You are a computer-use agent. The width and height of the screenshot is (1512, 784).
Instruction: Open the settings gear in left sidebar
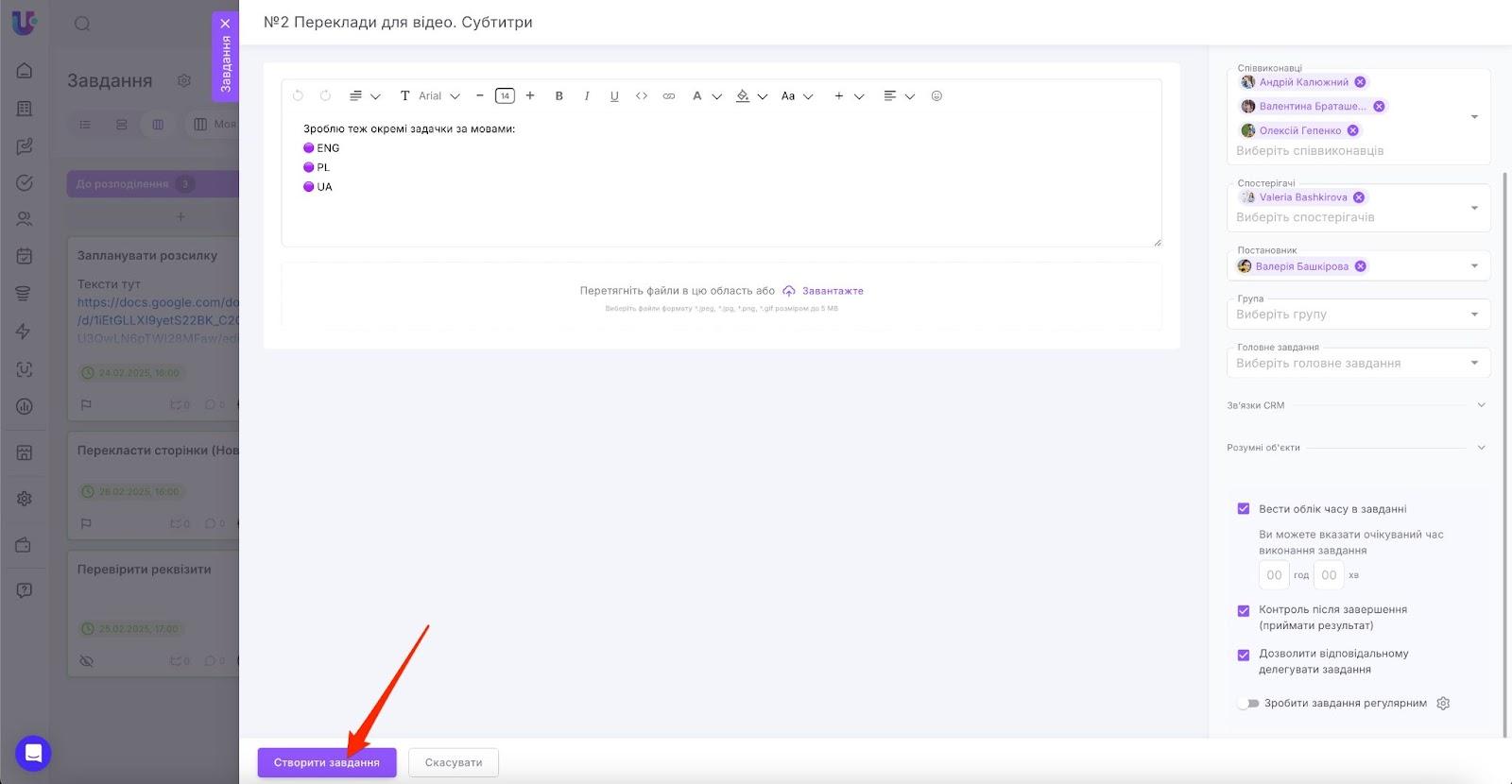[25, 499]
